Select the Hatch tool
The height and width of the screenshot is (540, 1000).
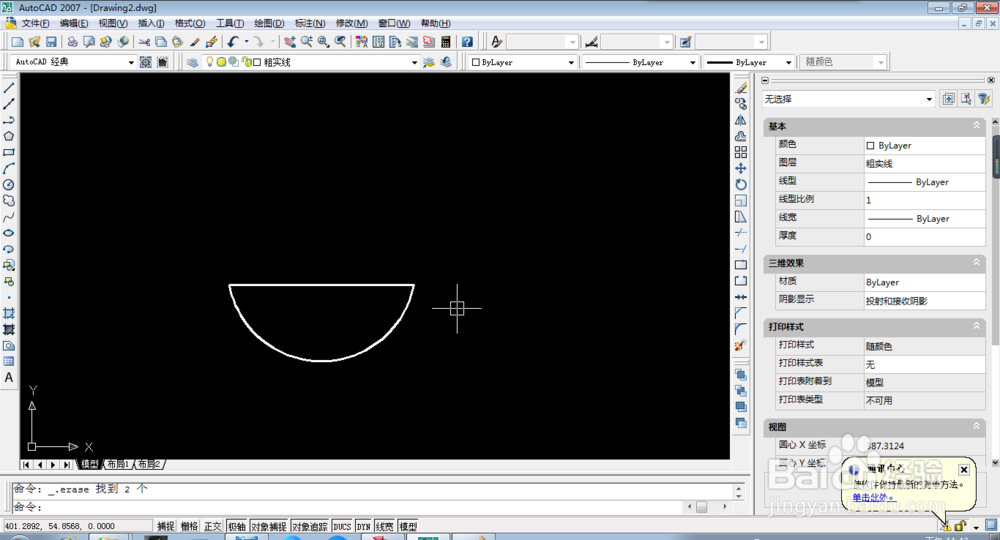[x=9, y=313]
